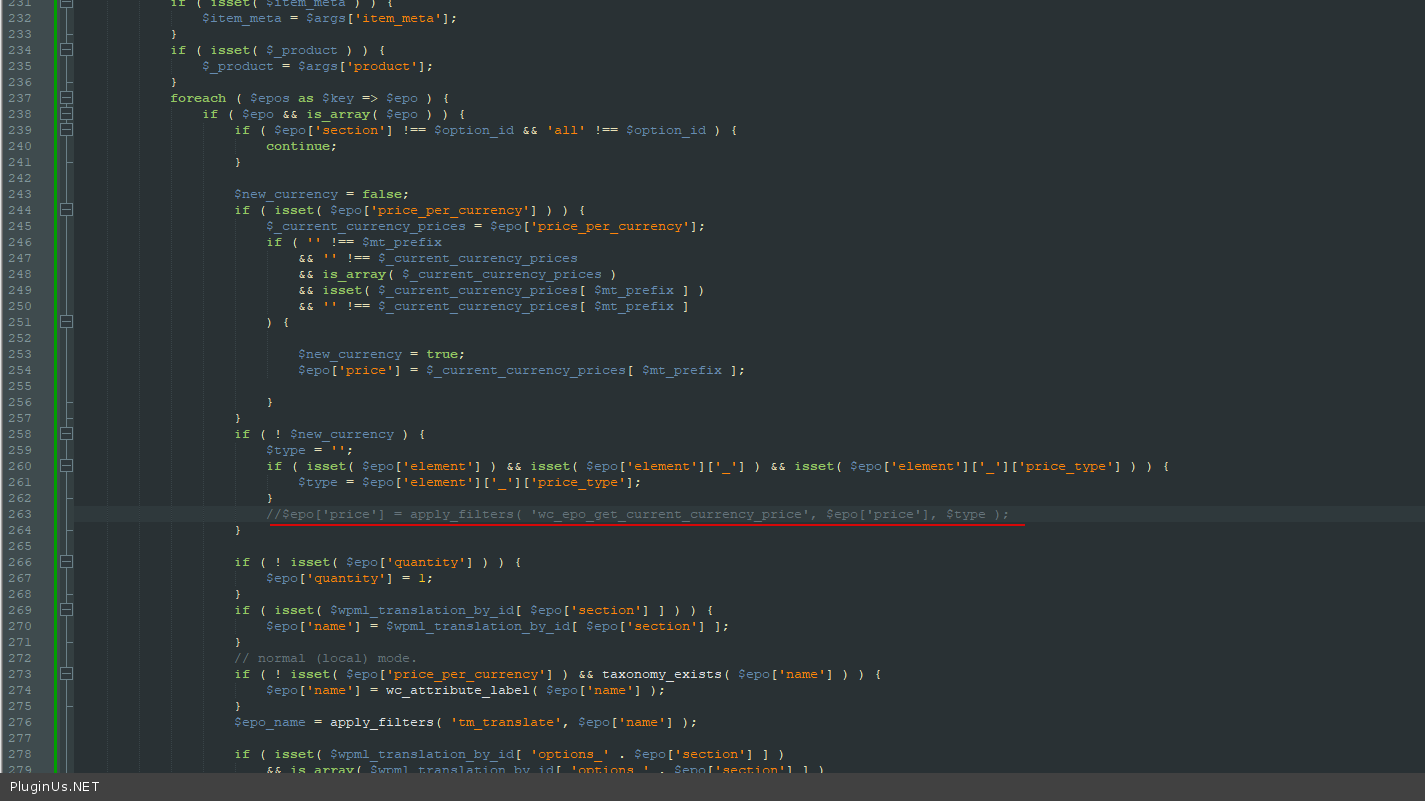Collapse options block at line 278
1425x801 pixels.
[66, 754]
